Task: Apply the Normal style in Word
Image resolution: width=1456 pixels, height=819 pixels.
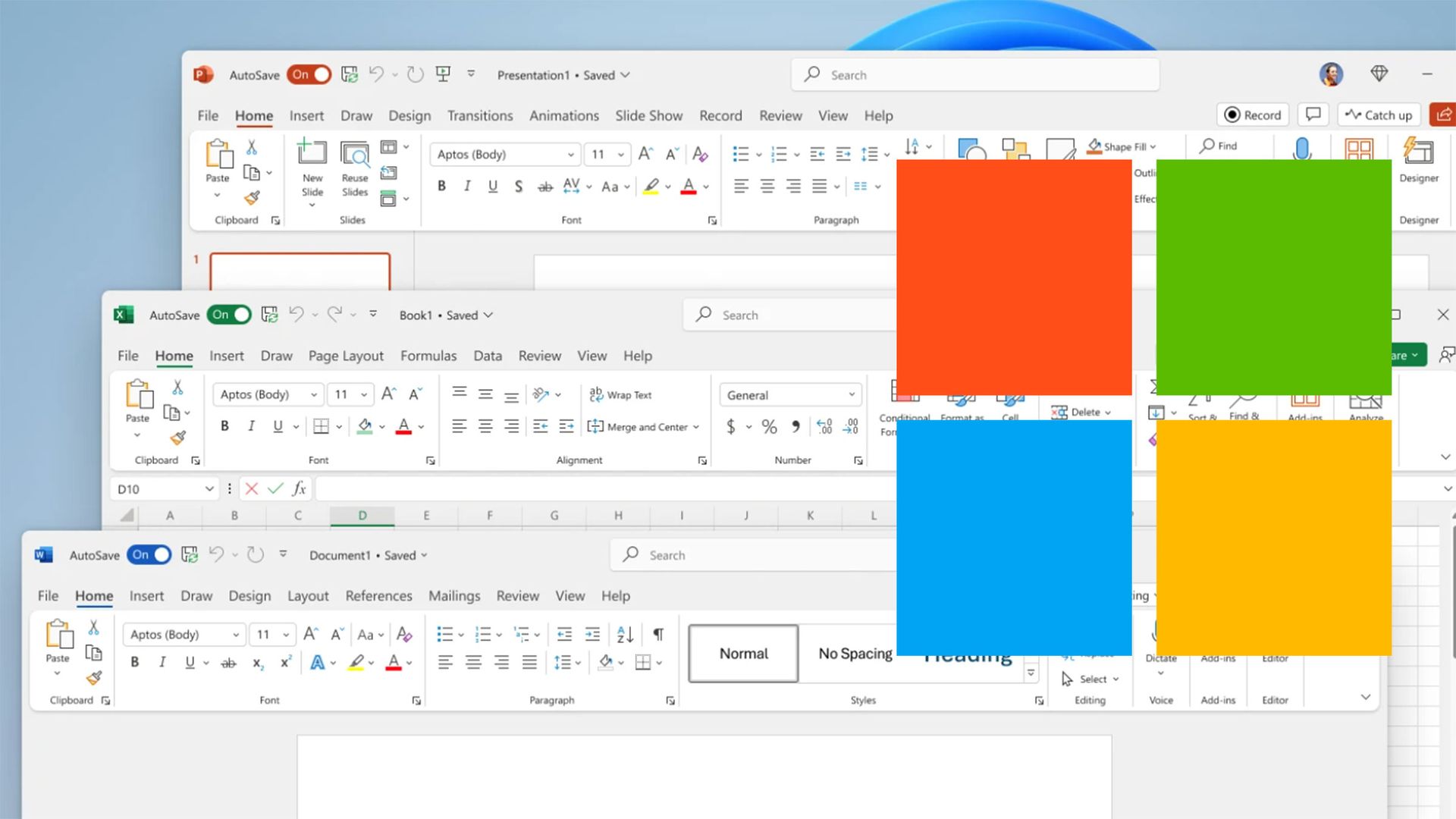Action: (742, 653)
